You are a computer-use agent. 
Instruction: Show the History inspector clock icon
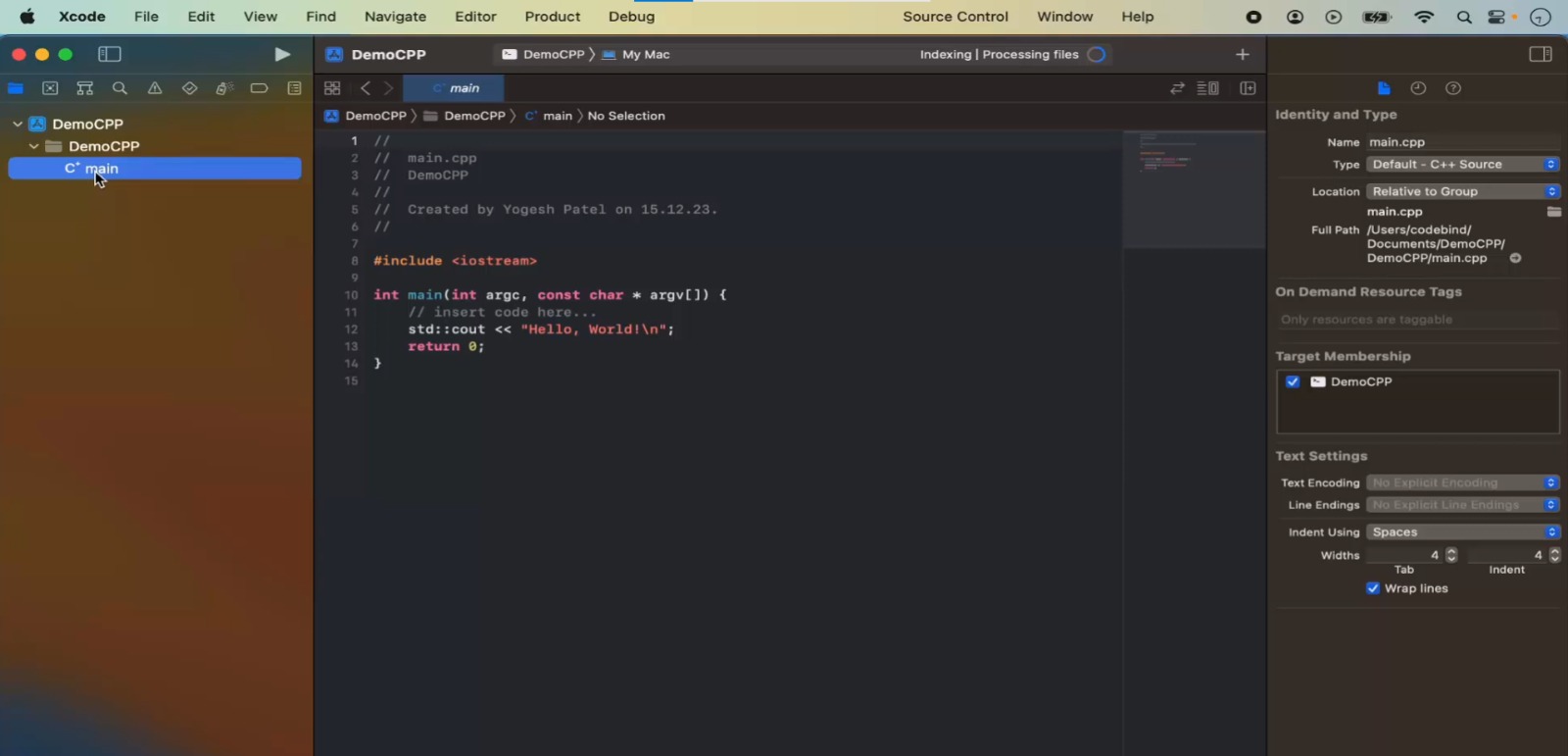[x=1418, y=88]
